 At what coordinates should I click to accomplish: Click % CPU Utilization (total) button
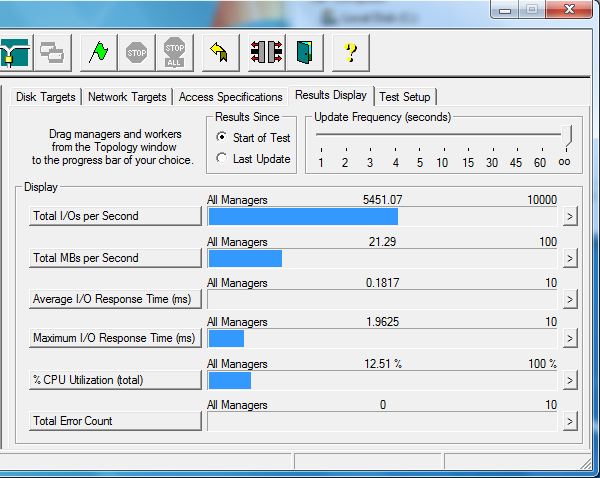pos(115,380)
